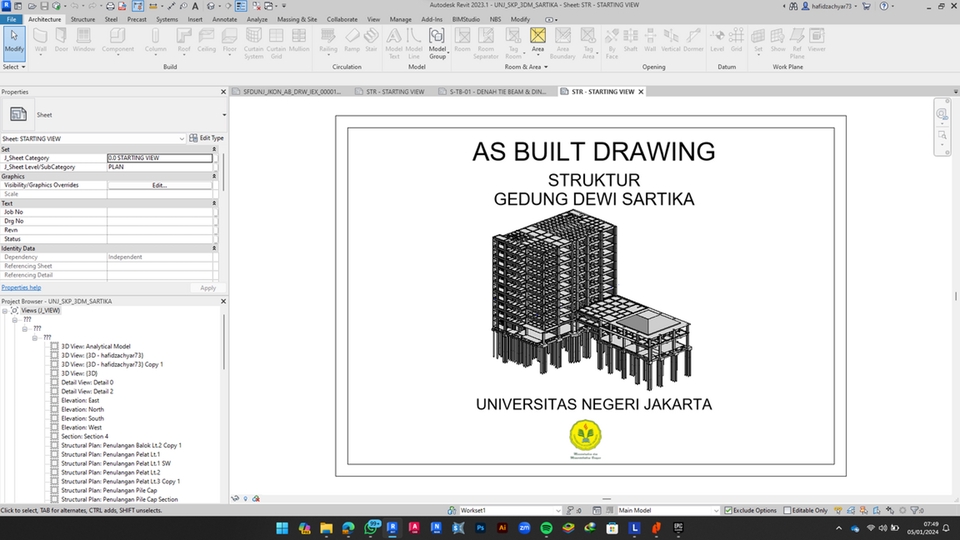This screenshot has width=960, height=540.
Task: Open Zoom from the taskbar
Action: click(524, 528)
